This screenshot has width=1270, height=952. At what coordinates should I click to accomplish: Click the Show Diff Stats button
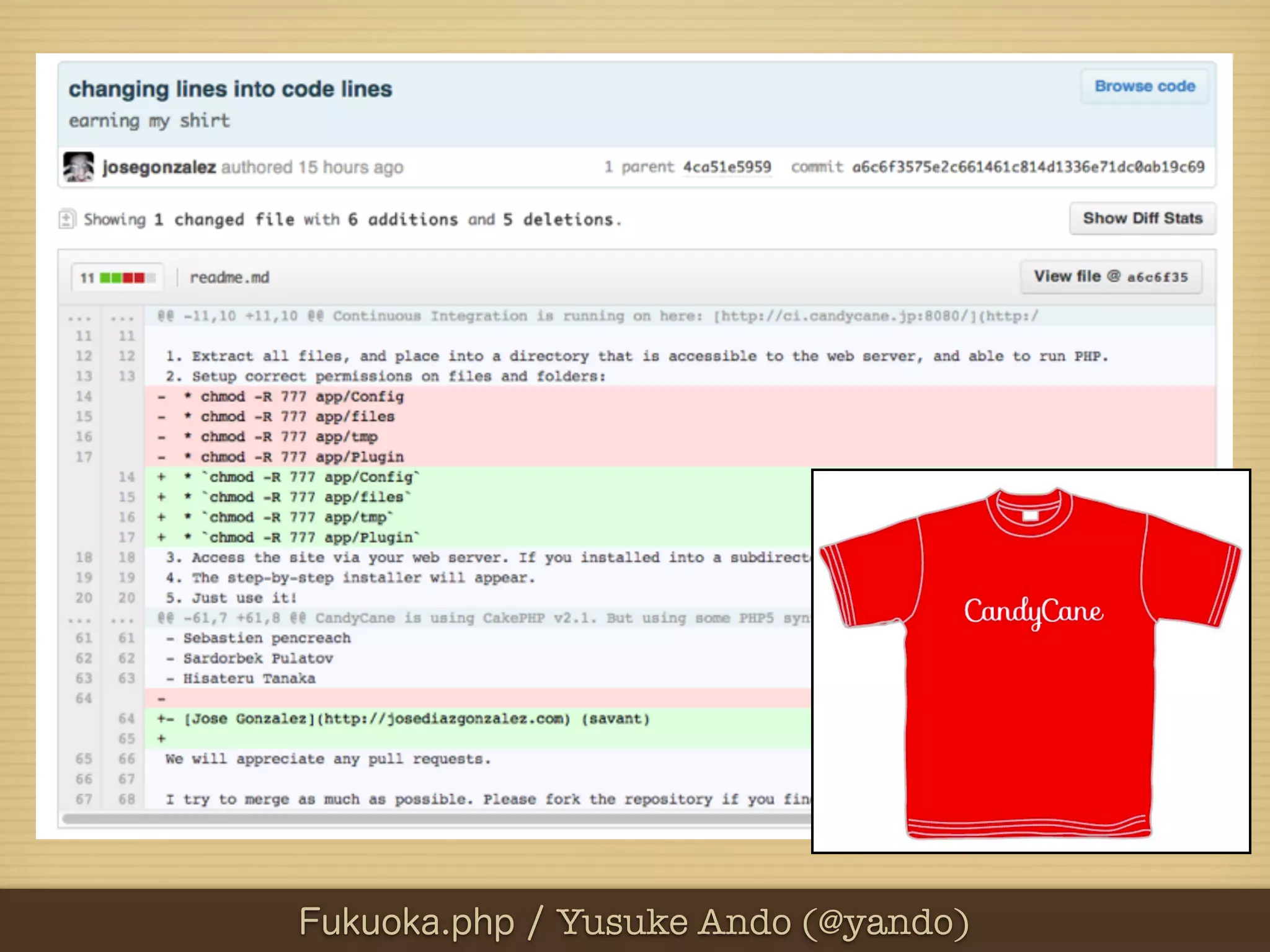[1142, 219]
